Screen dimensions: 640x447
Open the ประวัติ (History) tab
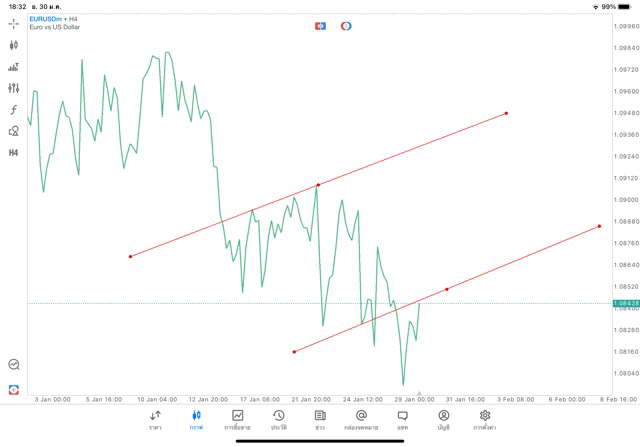click(278, 419)
